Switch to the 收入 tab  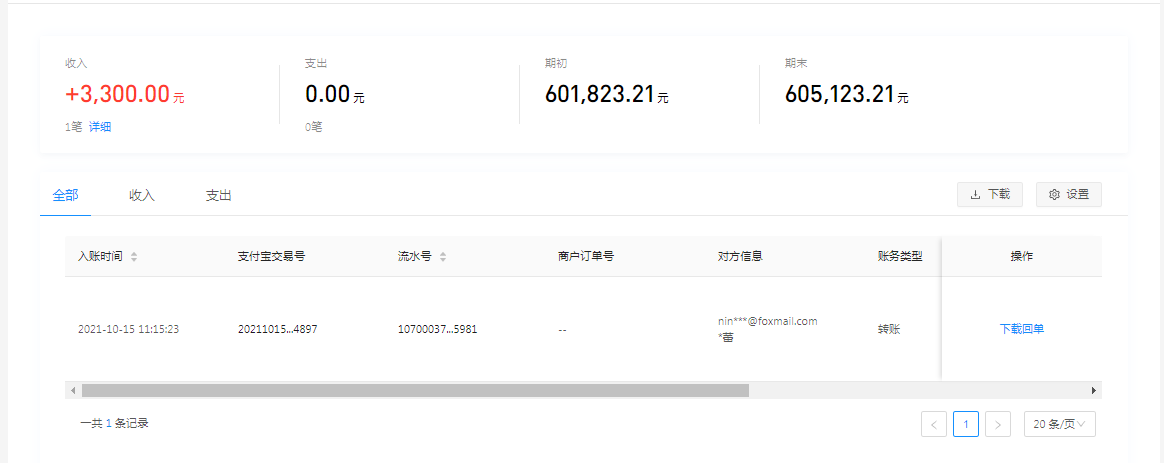pyautogui.click(x=142, y=196)
